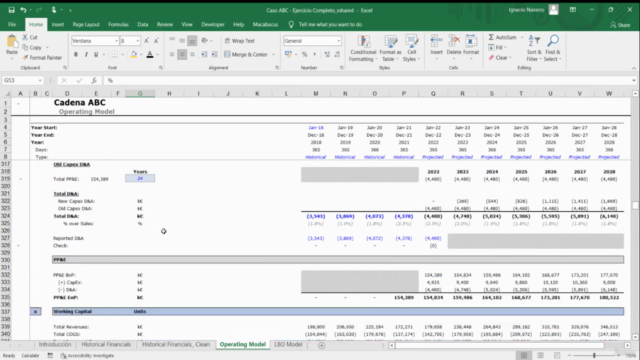Toggle underline formatting
640x360 pixels.
click(x=96, y=54)
